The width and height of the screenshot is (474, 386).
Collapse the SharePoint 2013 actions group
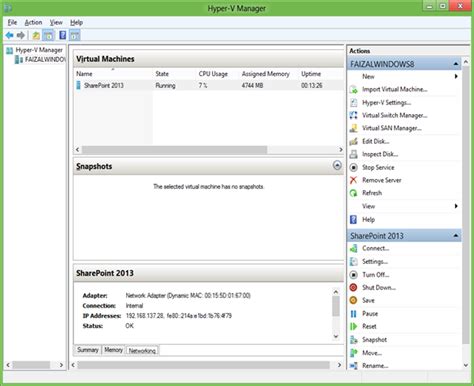click(456, 236)
